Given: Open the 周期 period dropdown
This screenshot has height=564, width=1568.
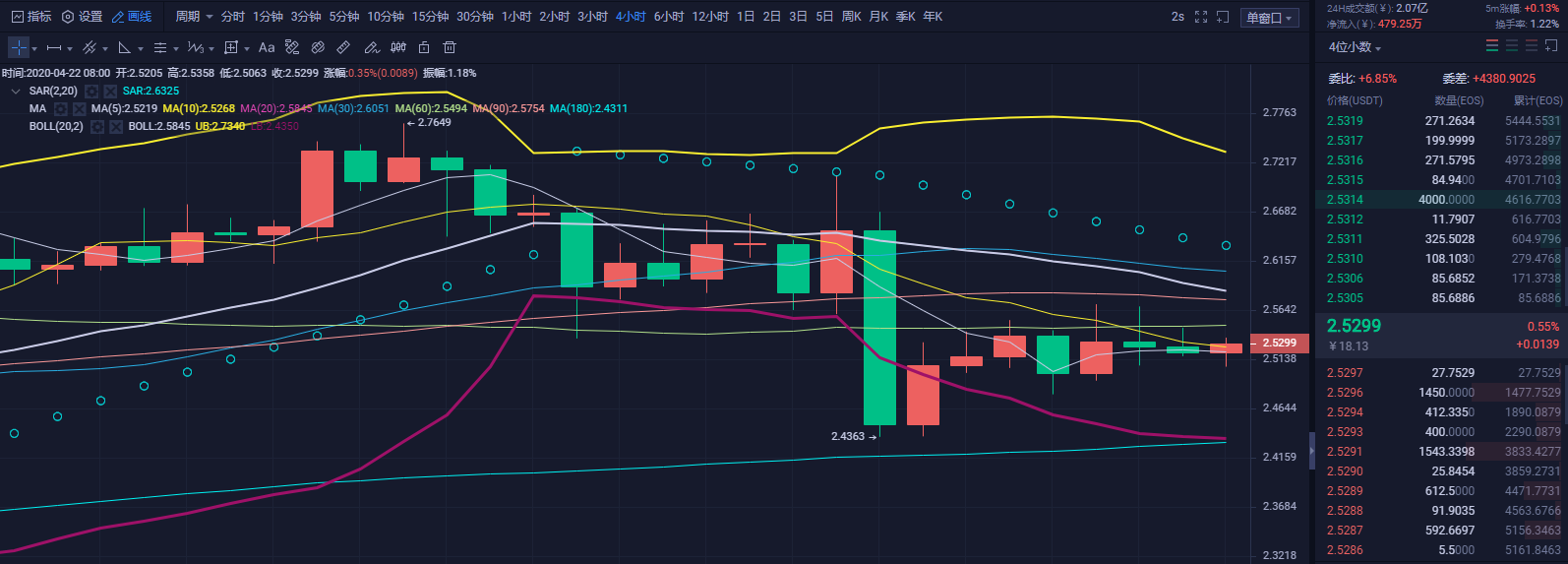Looking at the screenshot, I should click(x=194, y=17).
